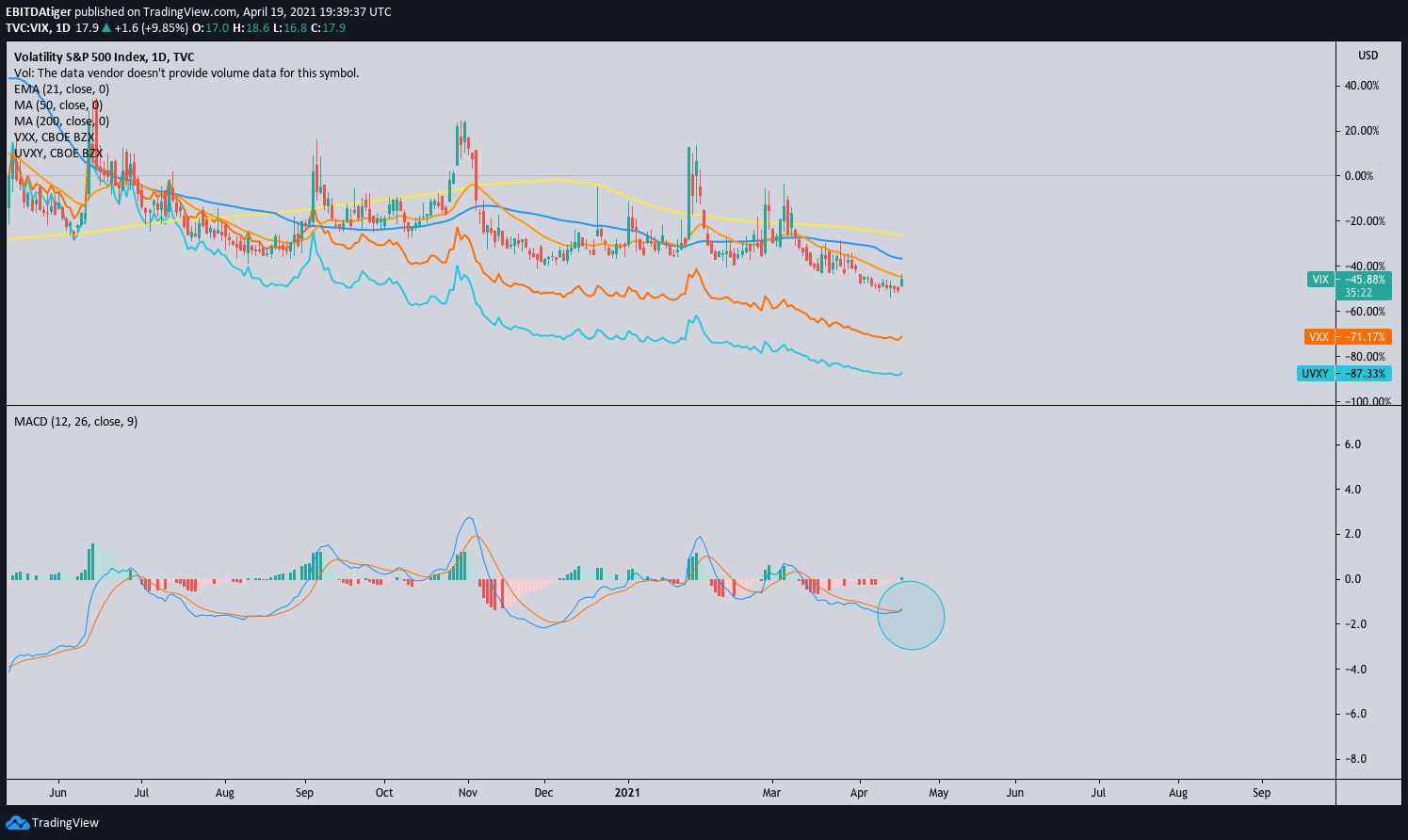
Task: Select the 'EMA (21, close, 0)' indicator legend
Action: point(61,89)
